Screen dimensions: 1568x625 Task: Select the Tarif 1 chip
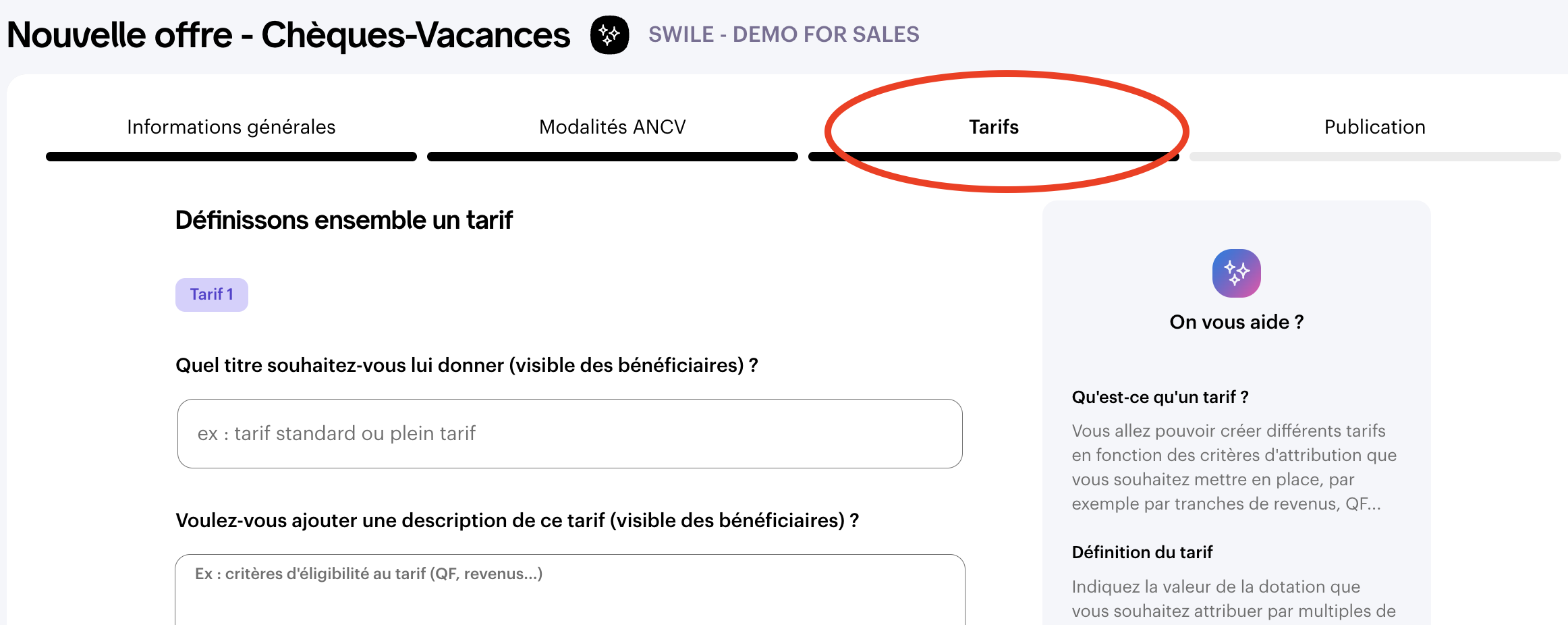tap(211, 295)
